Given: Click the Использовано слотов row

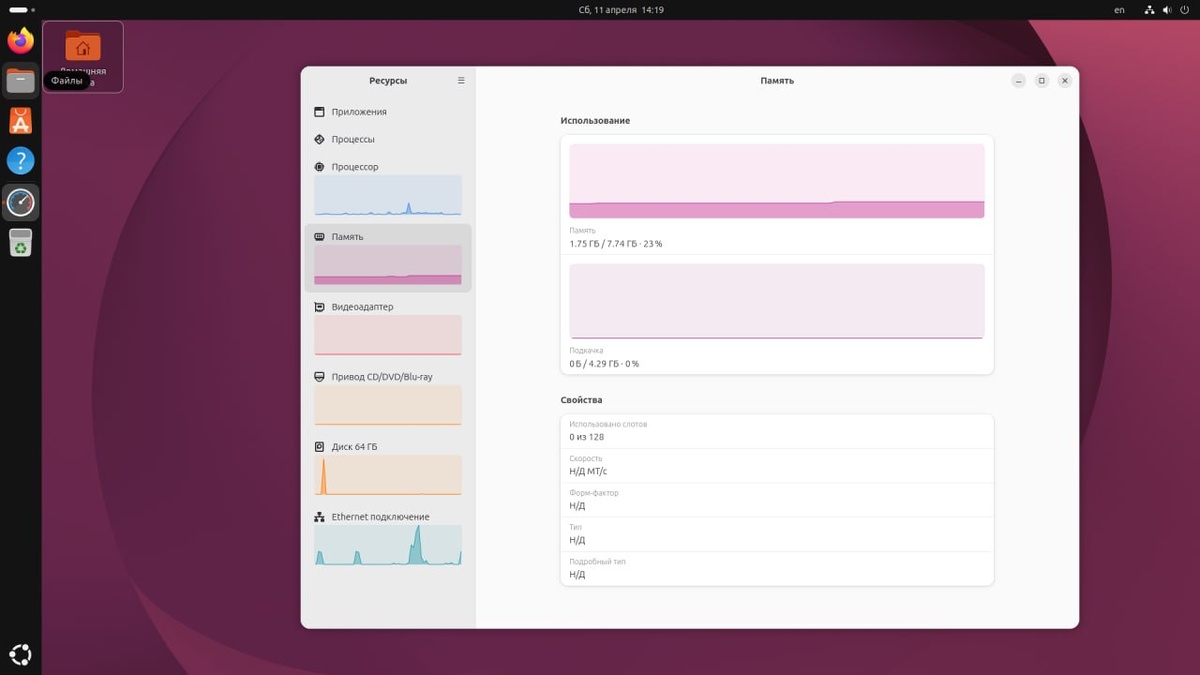Looking at the screenshot, I should (x=777, y=431).
